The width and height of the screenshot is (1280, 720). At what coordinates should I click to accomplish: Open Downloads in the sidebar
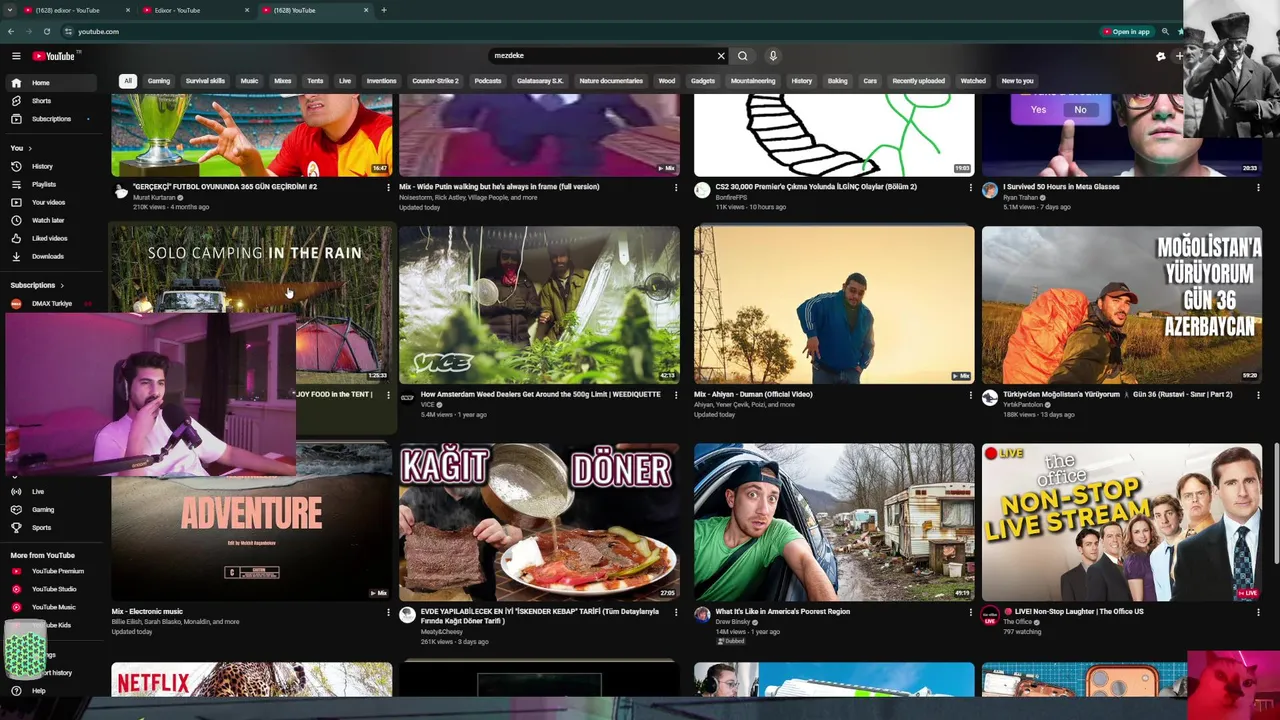pos(53,256)
